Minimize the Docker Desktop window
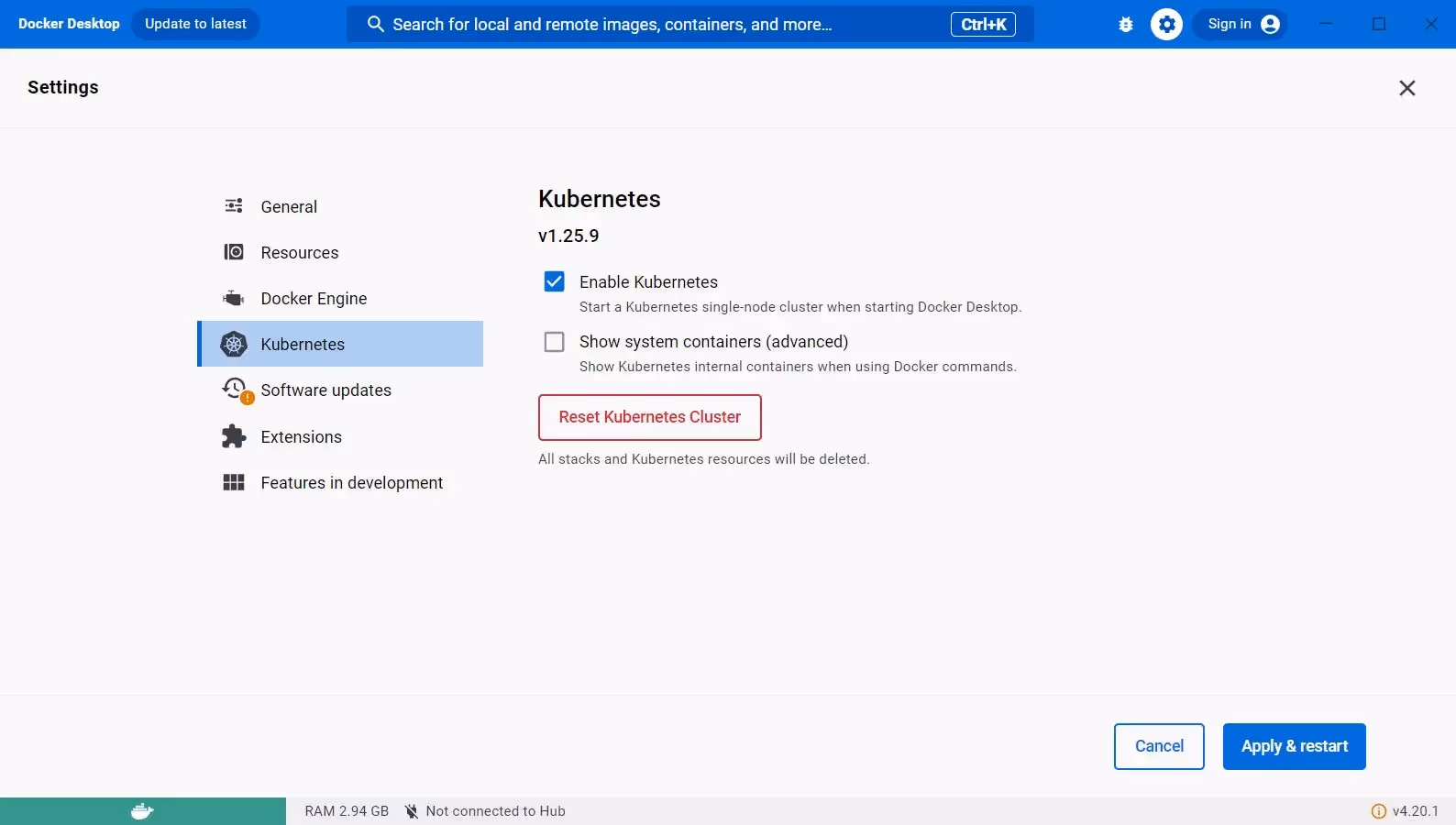Viewport: 1456px width, 825px height. tap(1326, 24)
